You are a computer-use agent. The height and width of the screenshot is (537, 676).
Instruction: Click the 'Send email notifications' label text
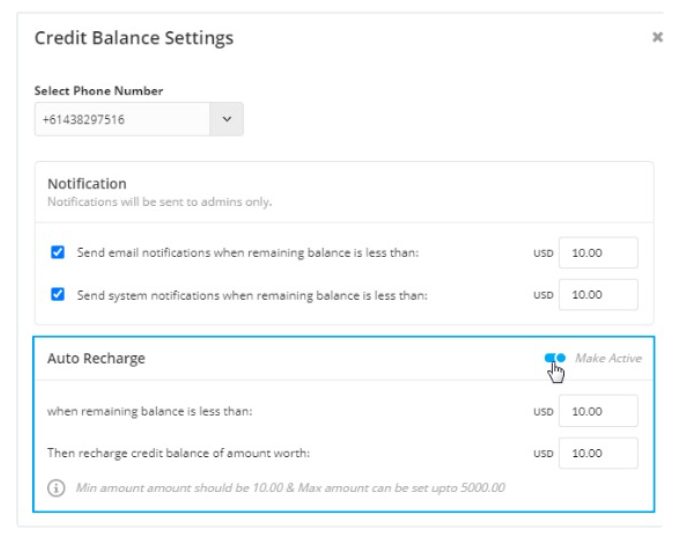[x=248, y=253]
